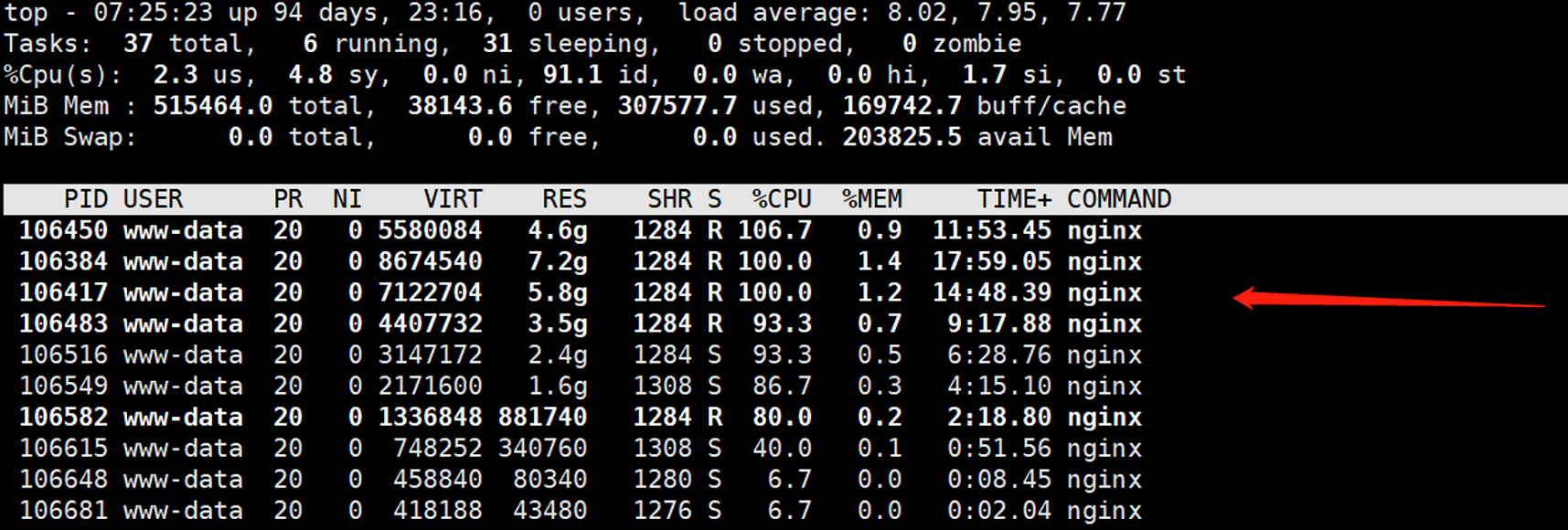
Task: Click the 515464.0 total memory value
Action: 212,106
